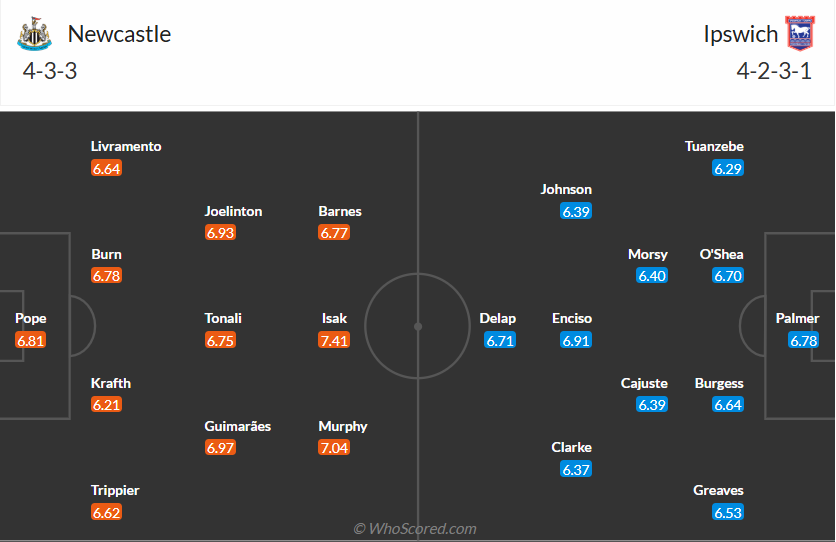This screenshot has width=836, height=542.
Task: Click the Ipswich club crest icon
Action: pos(800,34)
